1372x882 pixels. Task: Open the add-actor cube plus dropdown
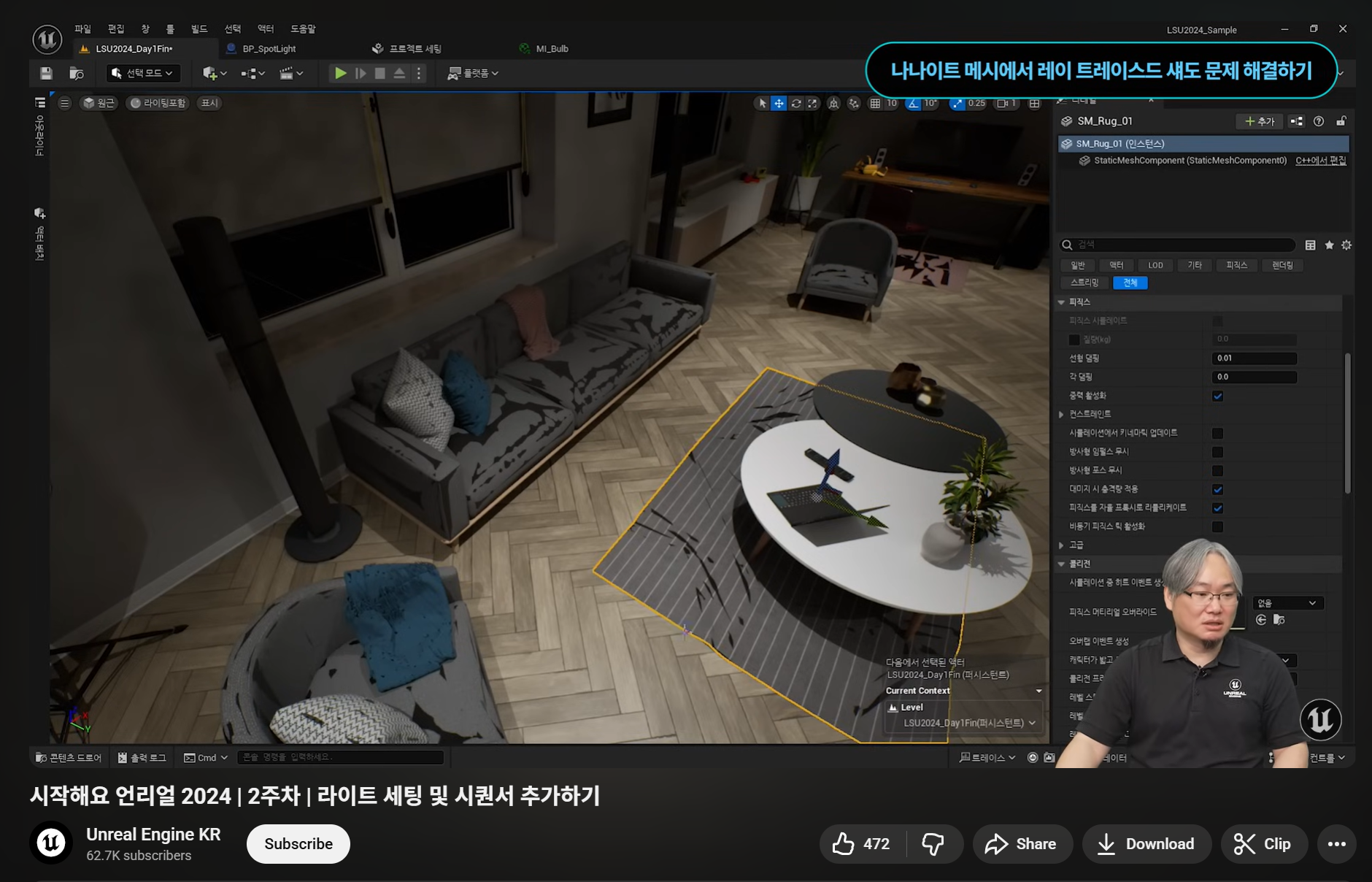click(x=215, y=73)
